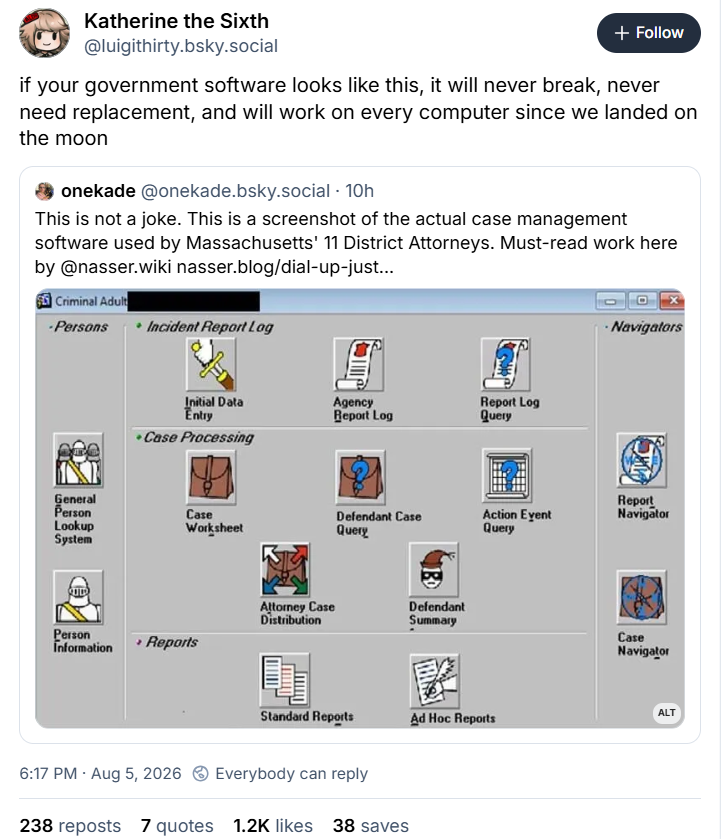
Task: View the 238 reposts list
Action: tap(70, 825)
